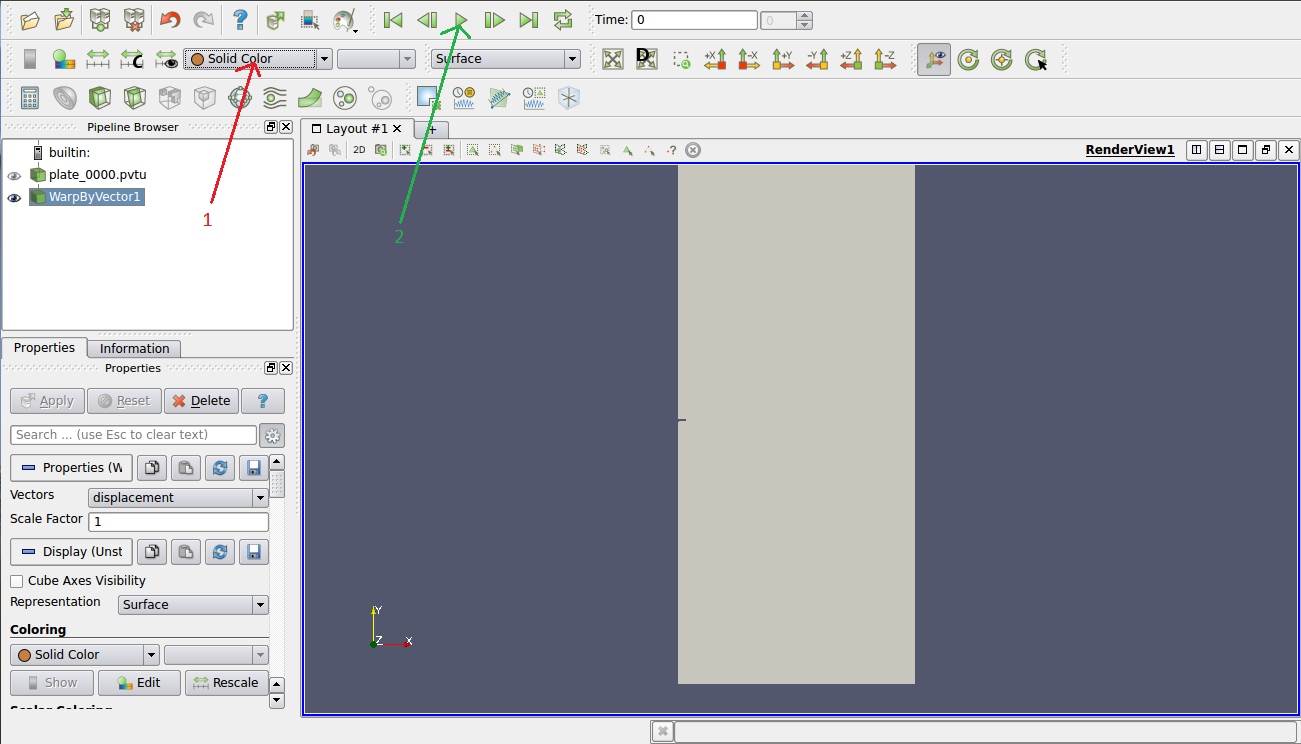Rescale to visible data range toolbar icon
The image size is (1301, 744).
[166, 59]
